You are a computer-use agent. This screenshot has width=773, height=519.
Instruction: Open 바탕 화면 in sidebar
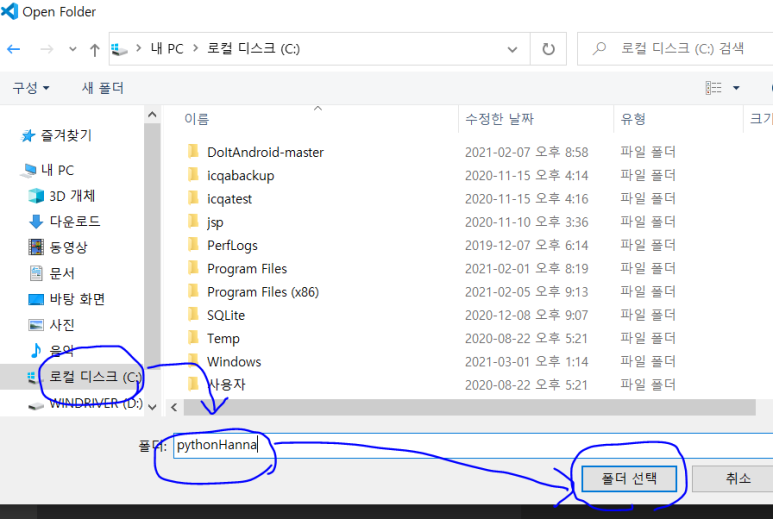tap(77, 299)
